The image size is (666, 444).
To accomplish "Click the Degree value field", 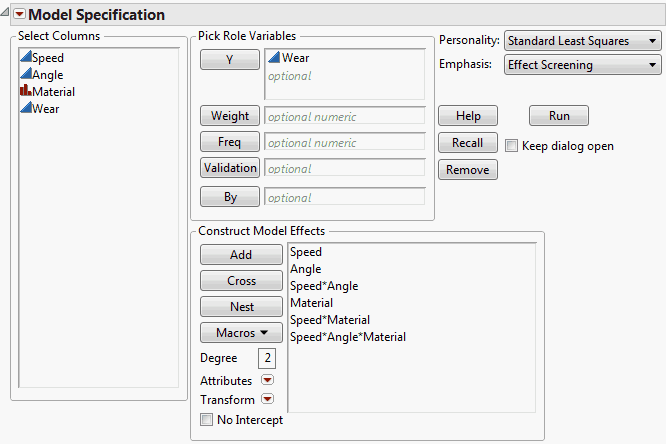I will pos(268,358).
